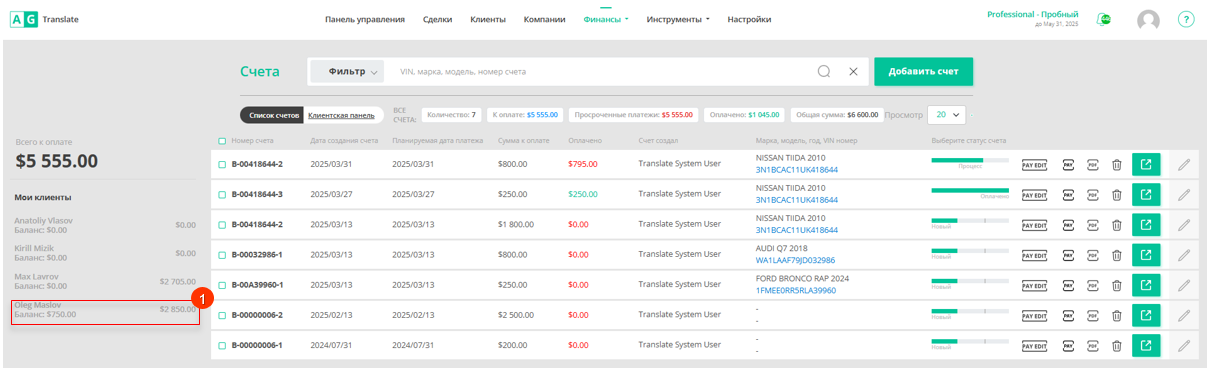Download PDF of invoice B-00032986-1

[x=1092, y=255]
